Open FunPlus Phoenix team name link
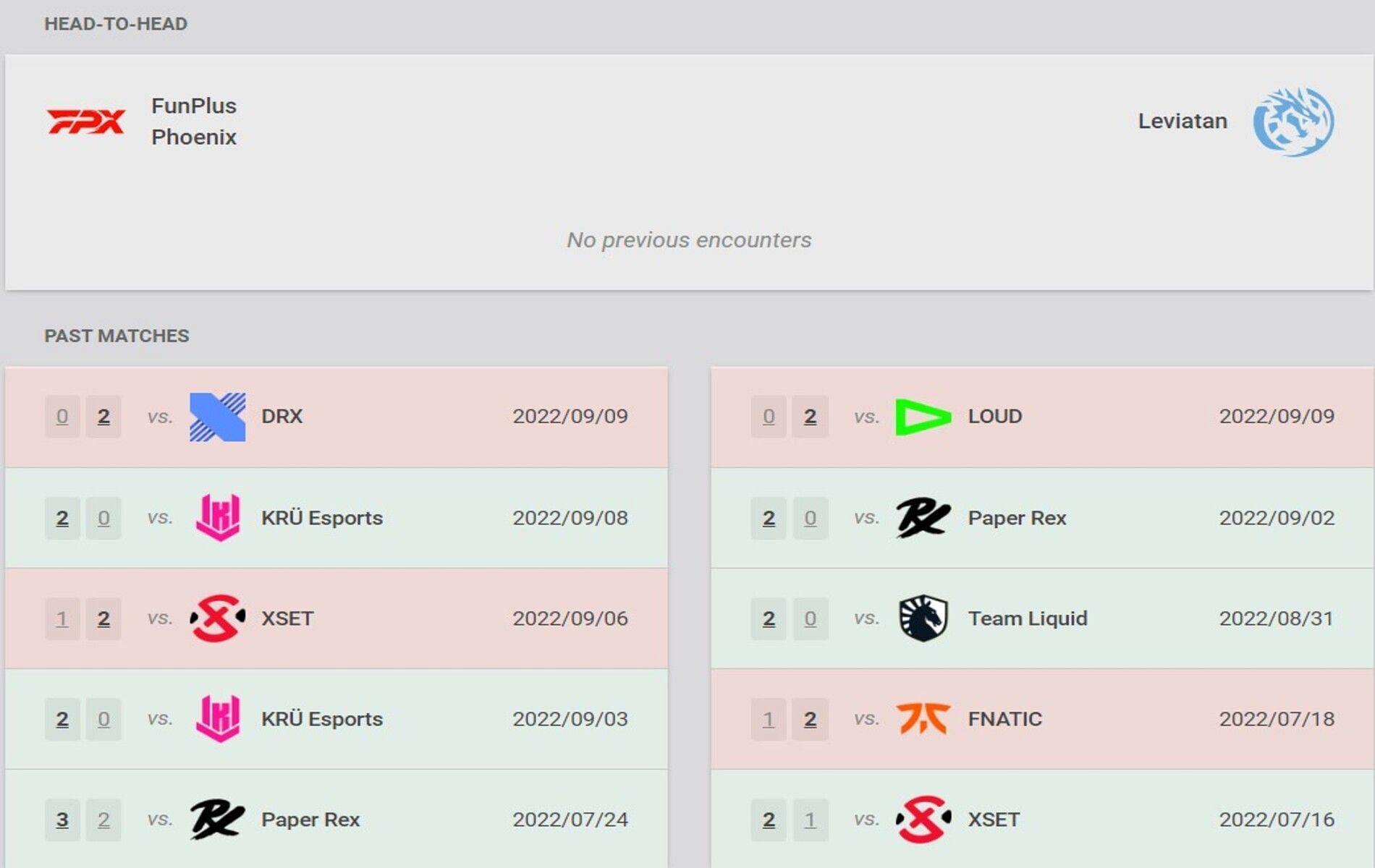 194,122
